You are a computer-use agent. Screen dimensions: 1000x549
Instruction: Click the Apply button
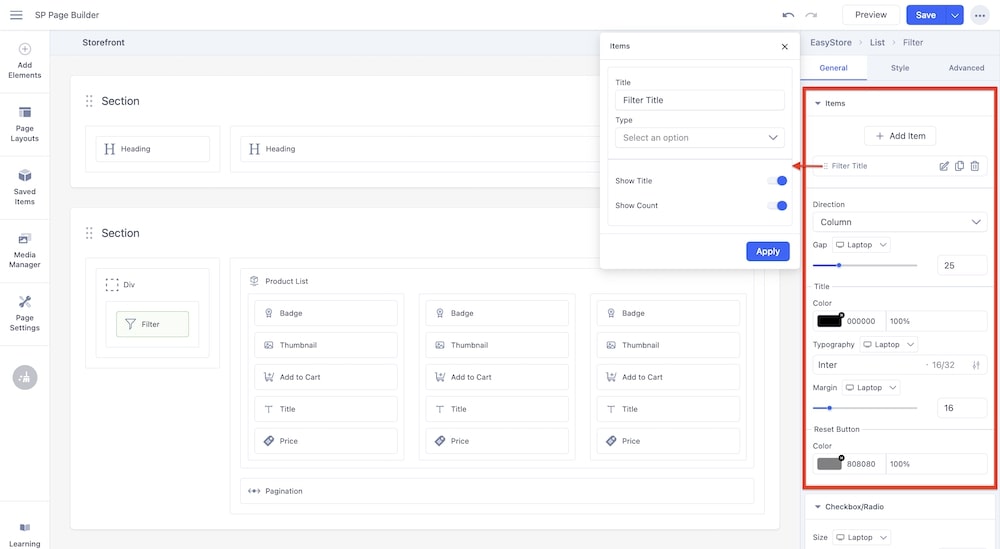pos(767,251)
